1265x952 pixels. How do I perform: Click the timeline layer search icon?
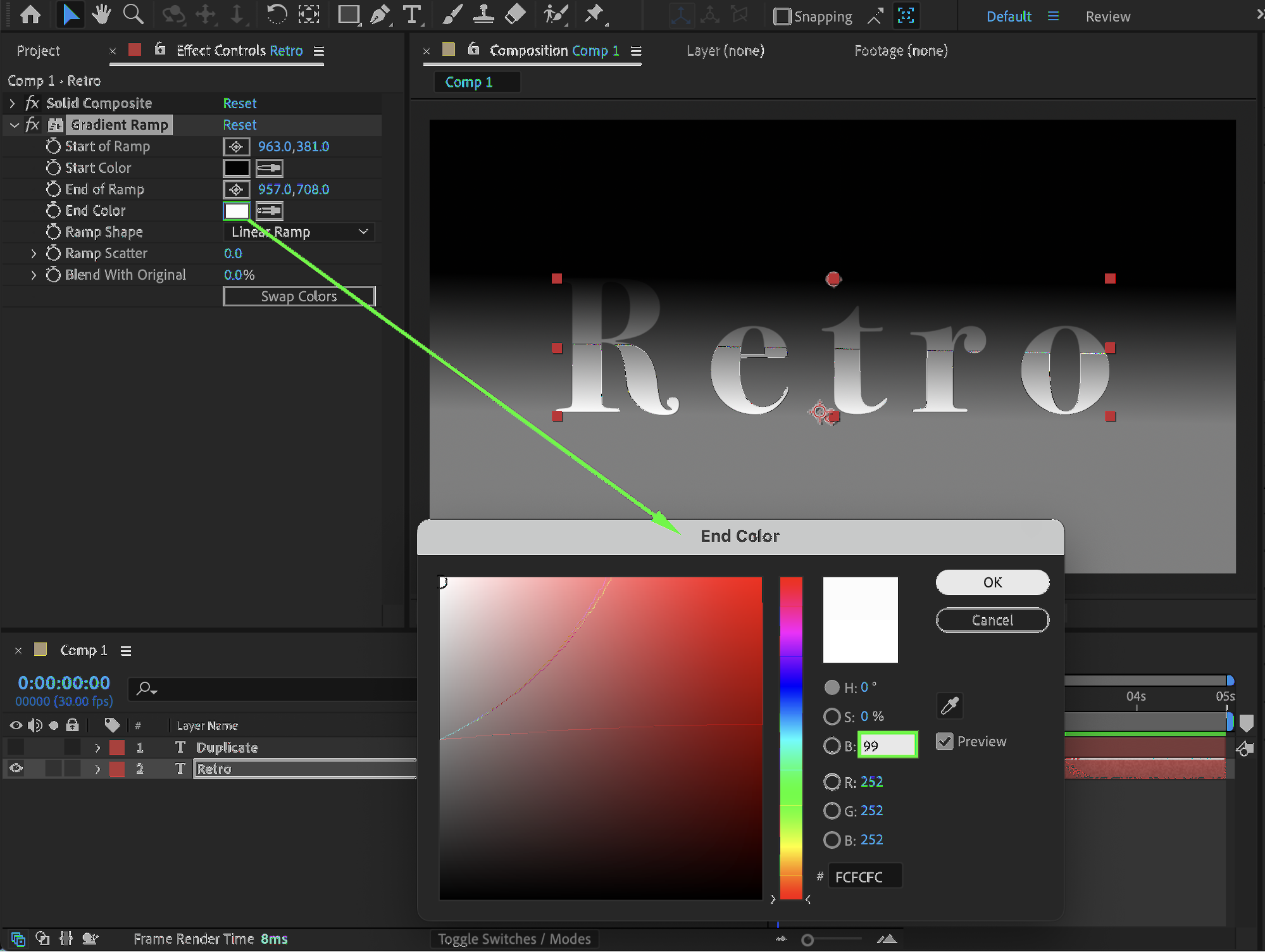tap(147, 688)
